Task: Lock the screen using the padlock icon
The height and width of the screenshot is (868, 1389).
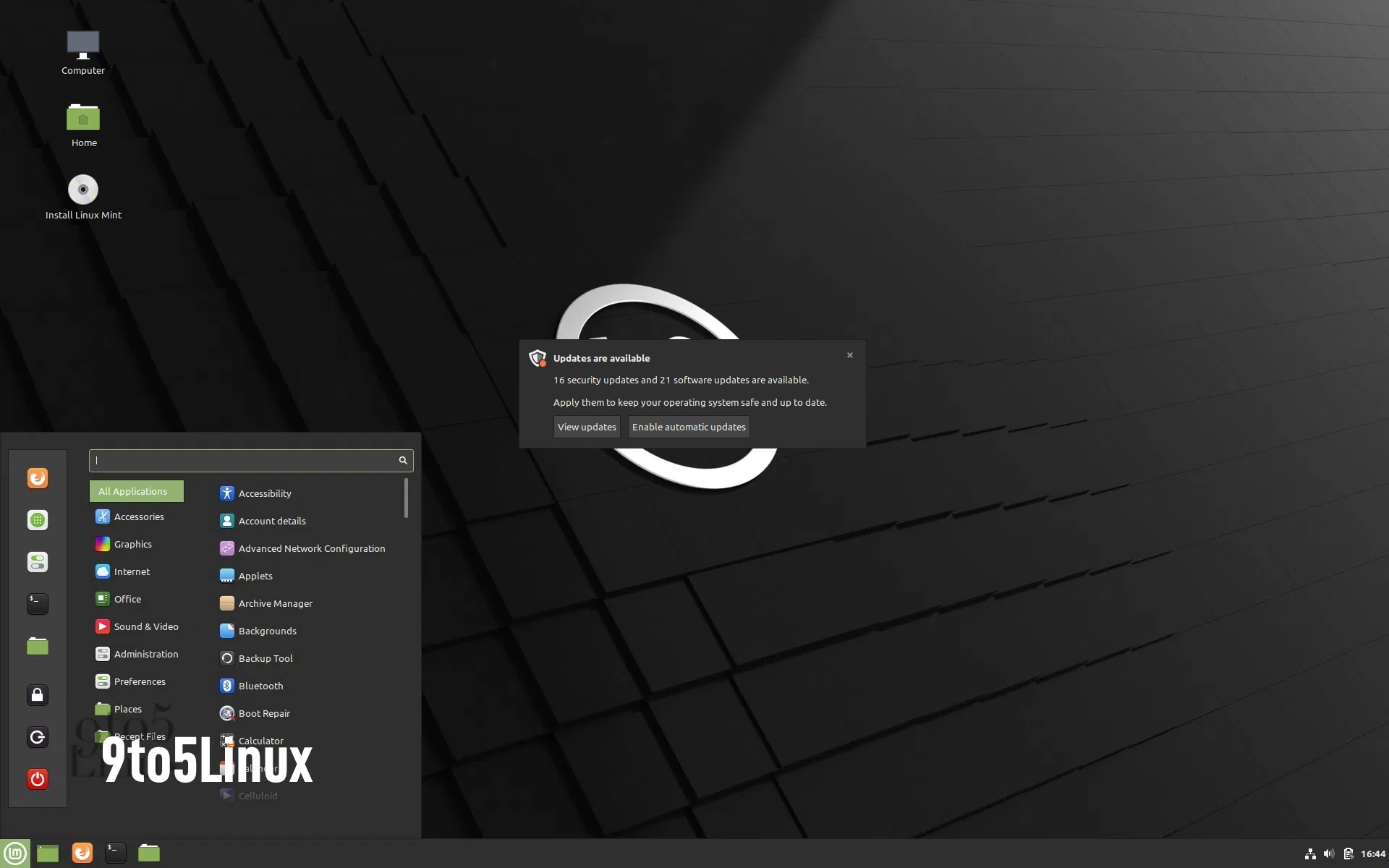Action: coord(37,695)
